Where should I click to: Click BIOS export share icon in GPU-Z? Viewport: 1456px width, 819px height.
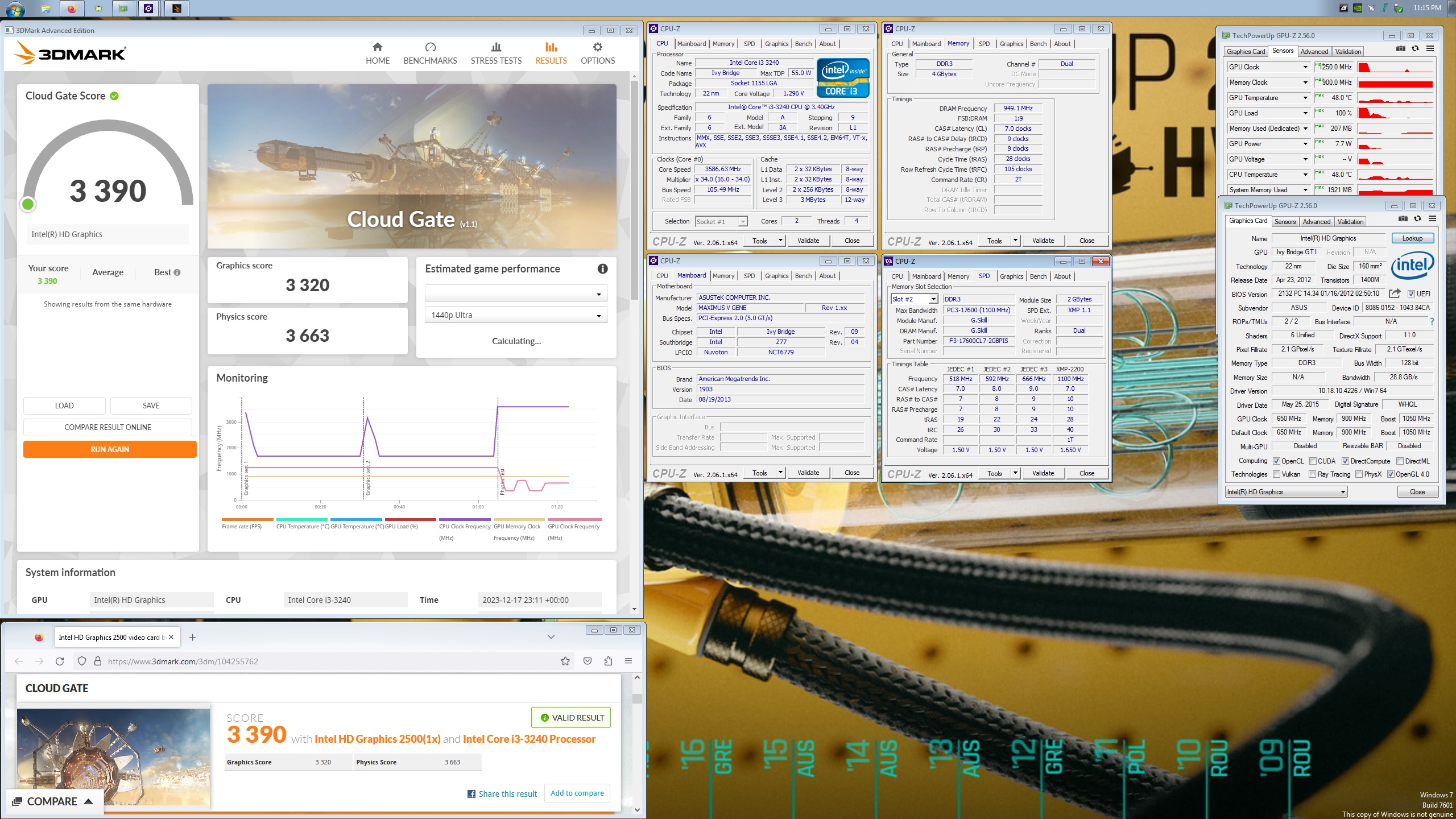tap(1395, 293)
